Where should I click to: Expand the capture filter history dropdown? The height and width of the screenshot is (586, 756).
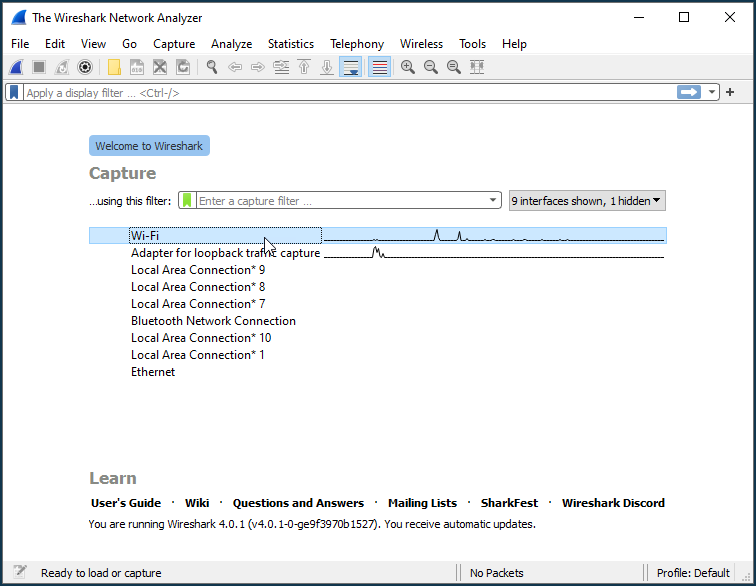point(493,200)
